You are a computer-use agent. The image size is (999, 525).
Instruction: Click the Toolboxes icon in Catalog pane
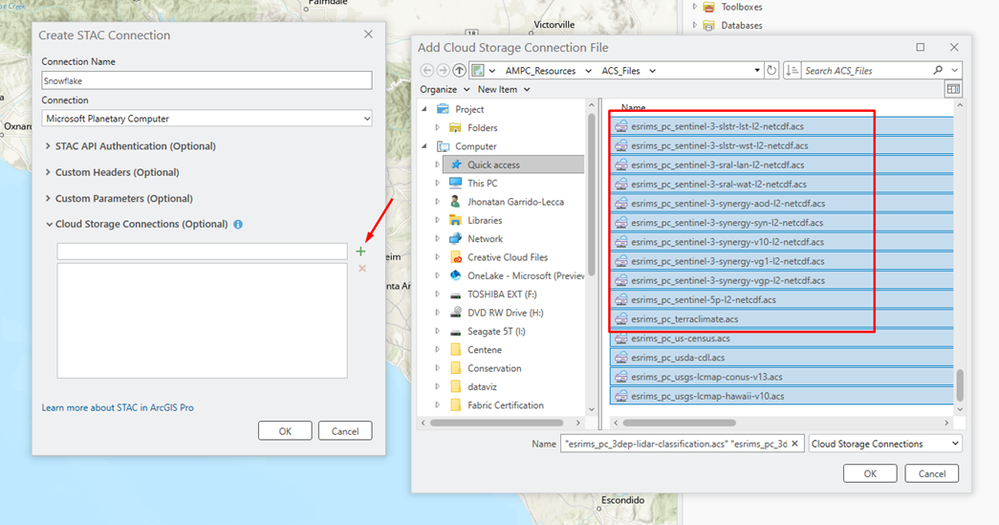point(708,7)
